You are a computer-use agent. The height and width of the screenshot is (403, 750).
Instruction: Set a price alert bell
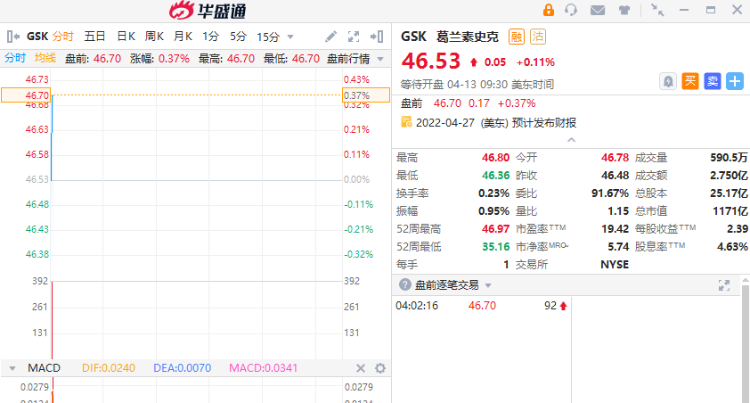(668, 82)
